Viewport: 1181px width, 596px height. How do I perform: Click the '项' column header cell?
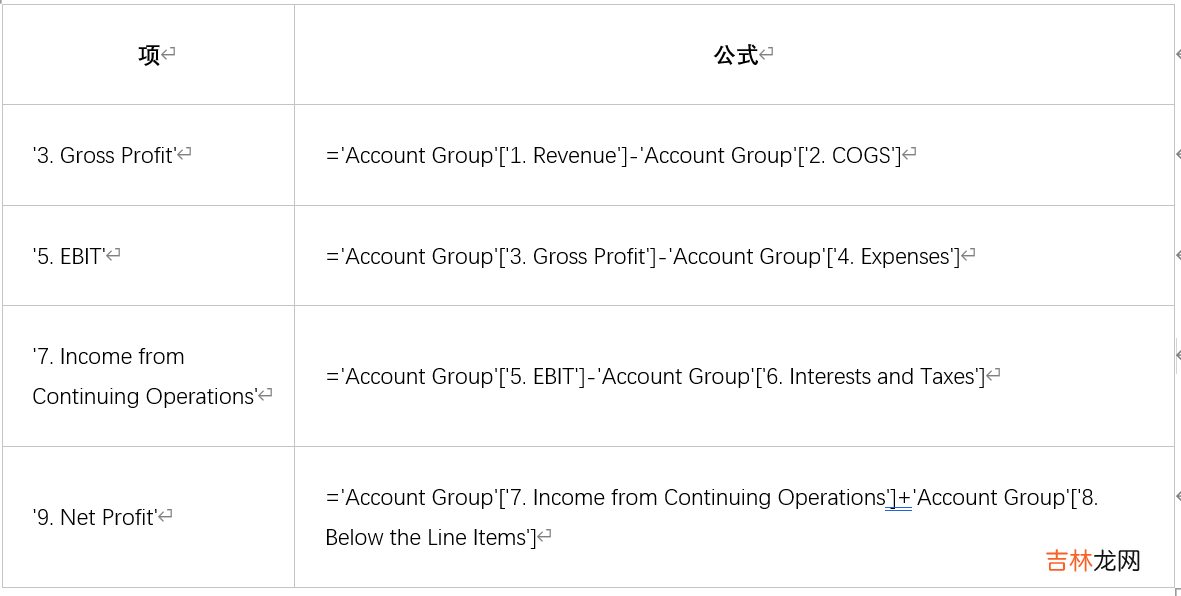[149, 55]
